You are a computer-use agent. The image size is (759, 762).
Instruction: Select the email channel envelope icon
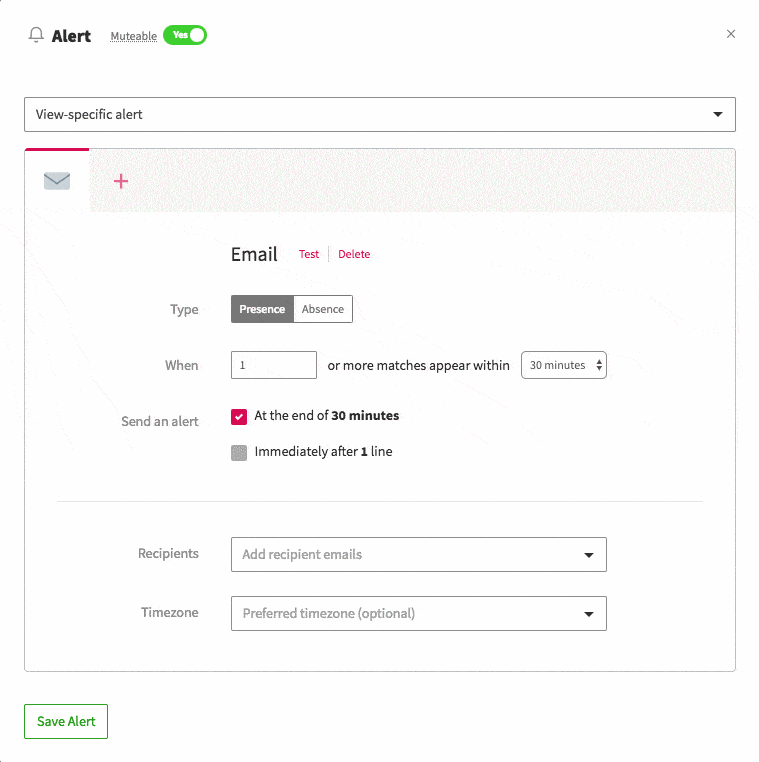(57, 181)
